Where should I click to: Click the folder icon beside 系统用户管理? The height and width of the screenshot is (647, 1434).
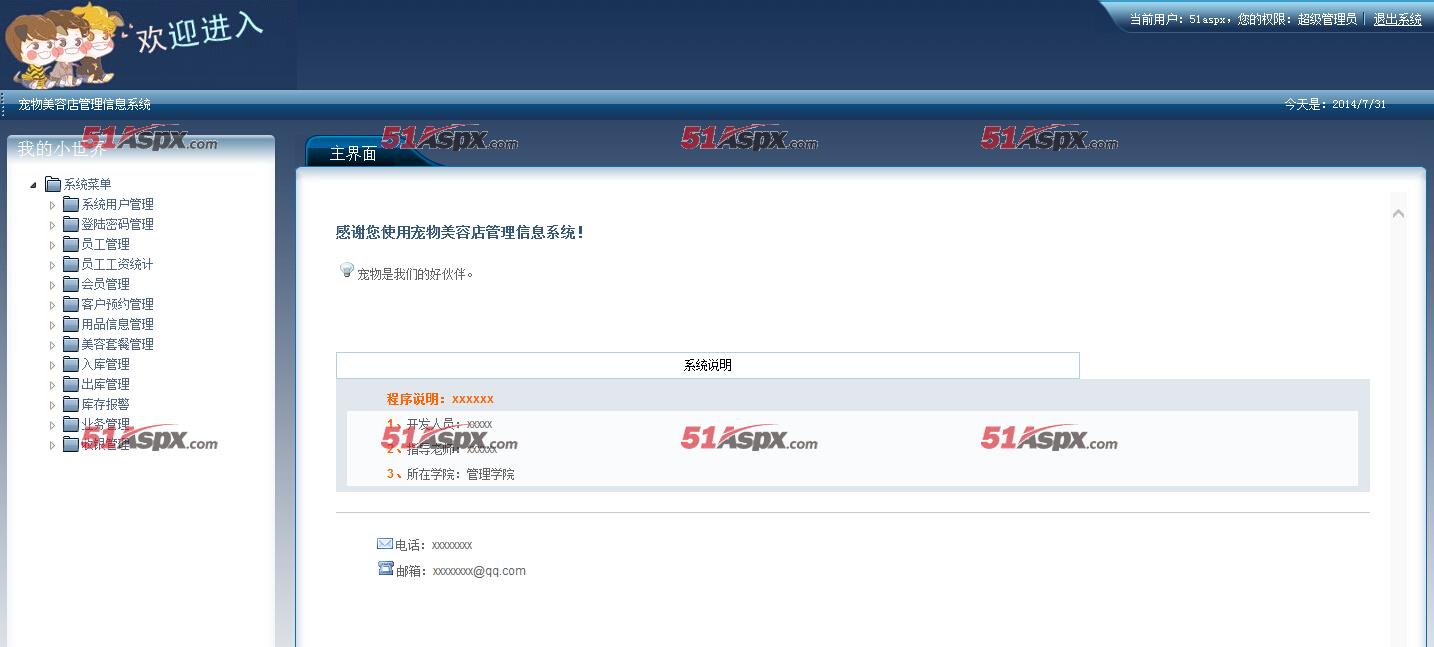pyautogui.click(x=71, y=204)
